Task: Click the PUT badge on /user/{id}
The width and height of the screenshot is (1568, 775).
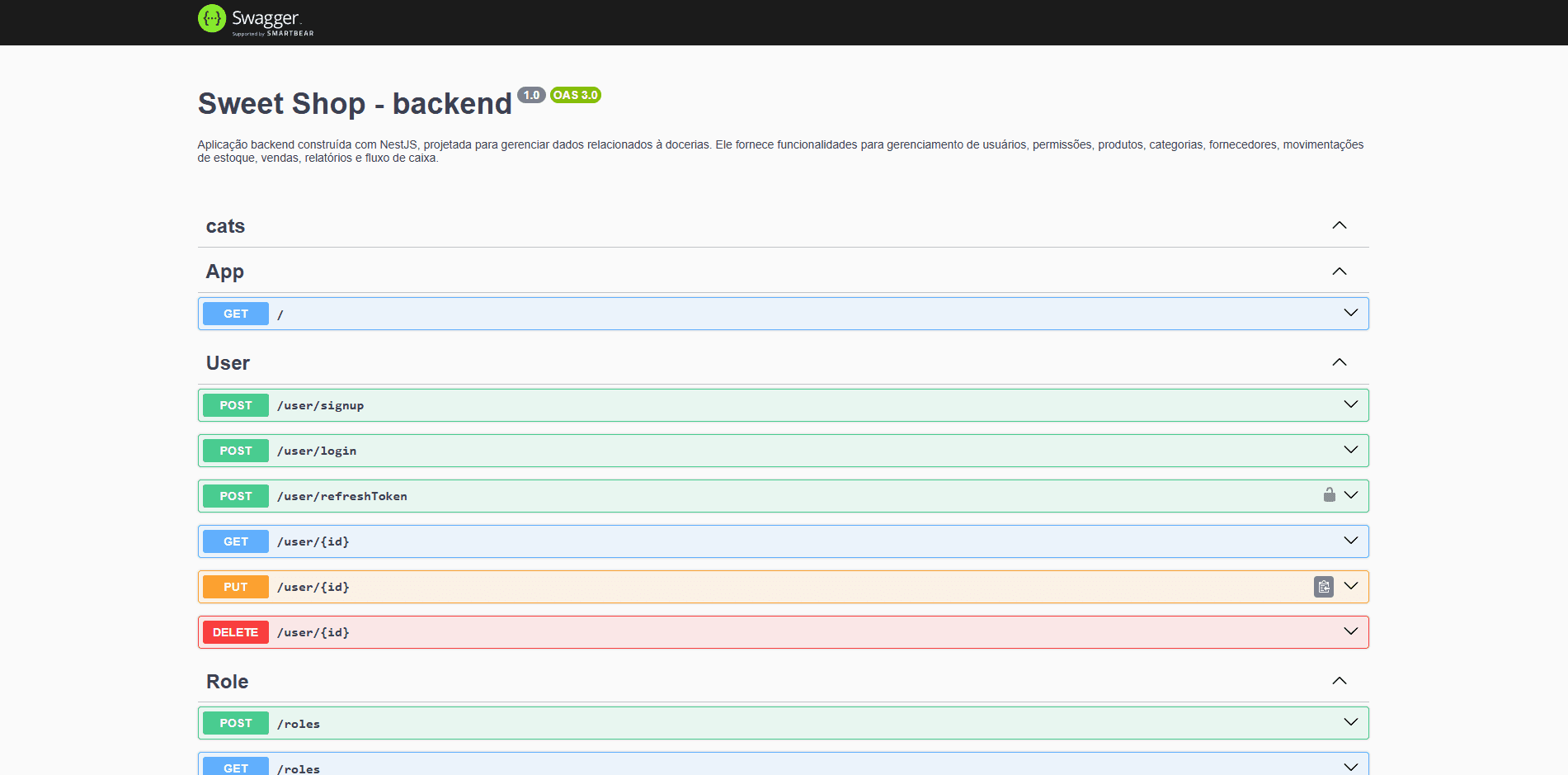Action: coord(235,586)
